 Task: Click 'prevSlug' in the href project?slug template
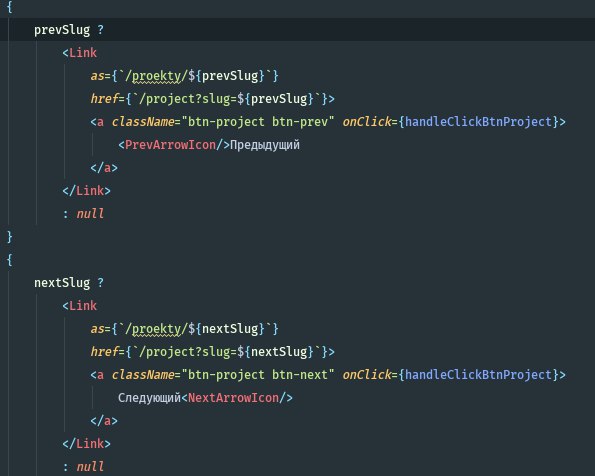click(279, 99)
